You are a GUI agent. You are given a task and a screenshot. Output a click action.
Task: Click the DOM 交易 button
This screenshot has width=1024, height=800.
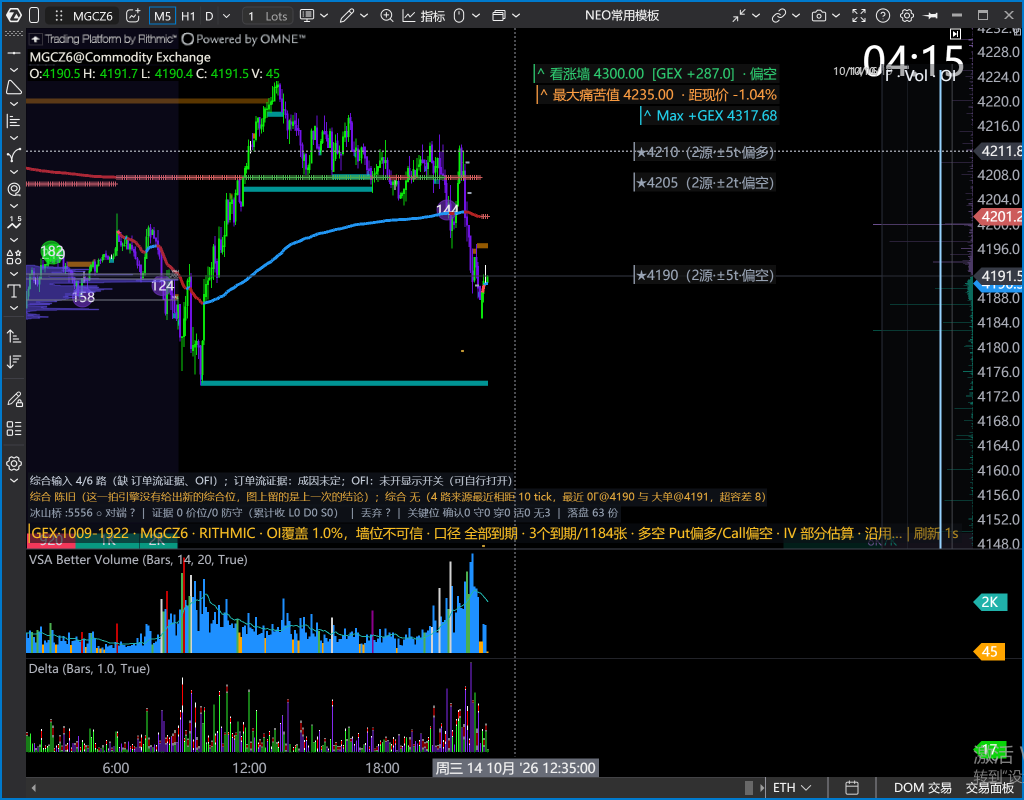point(922,788)
